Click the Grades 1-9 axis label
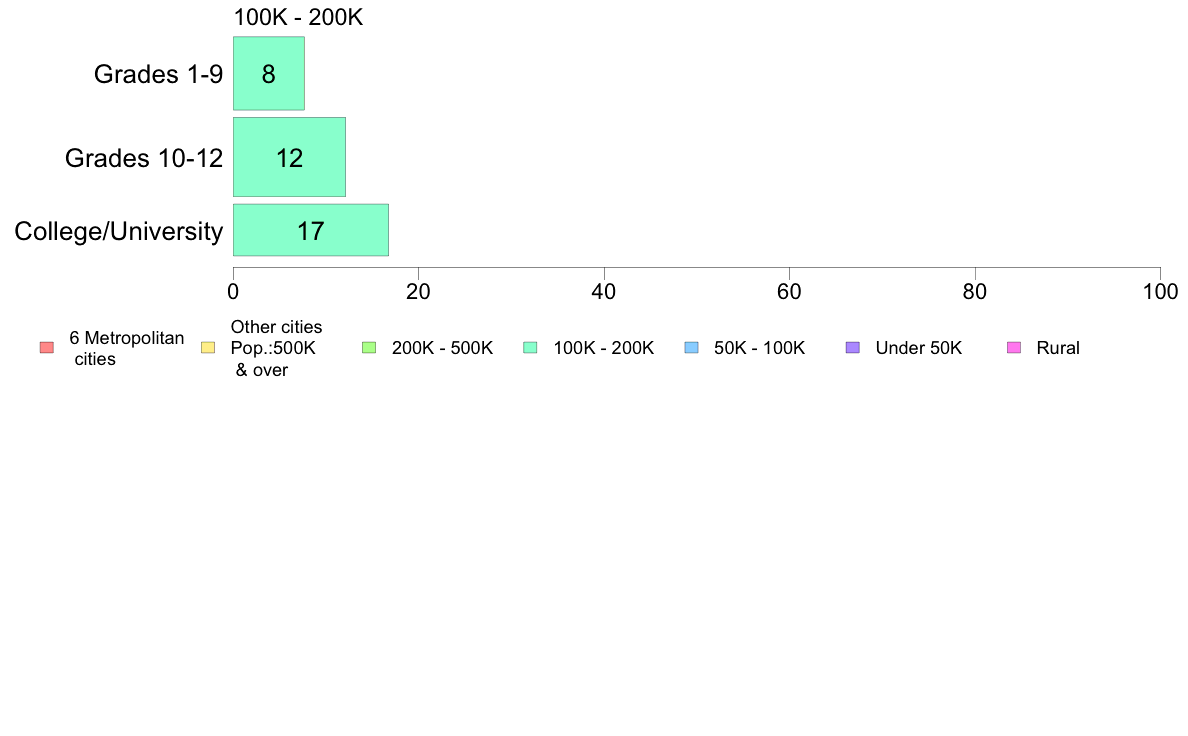This screenshot has width=1188, height=736. pos(158,74)
